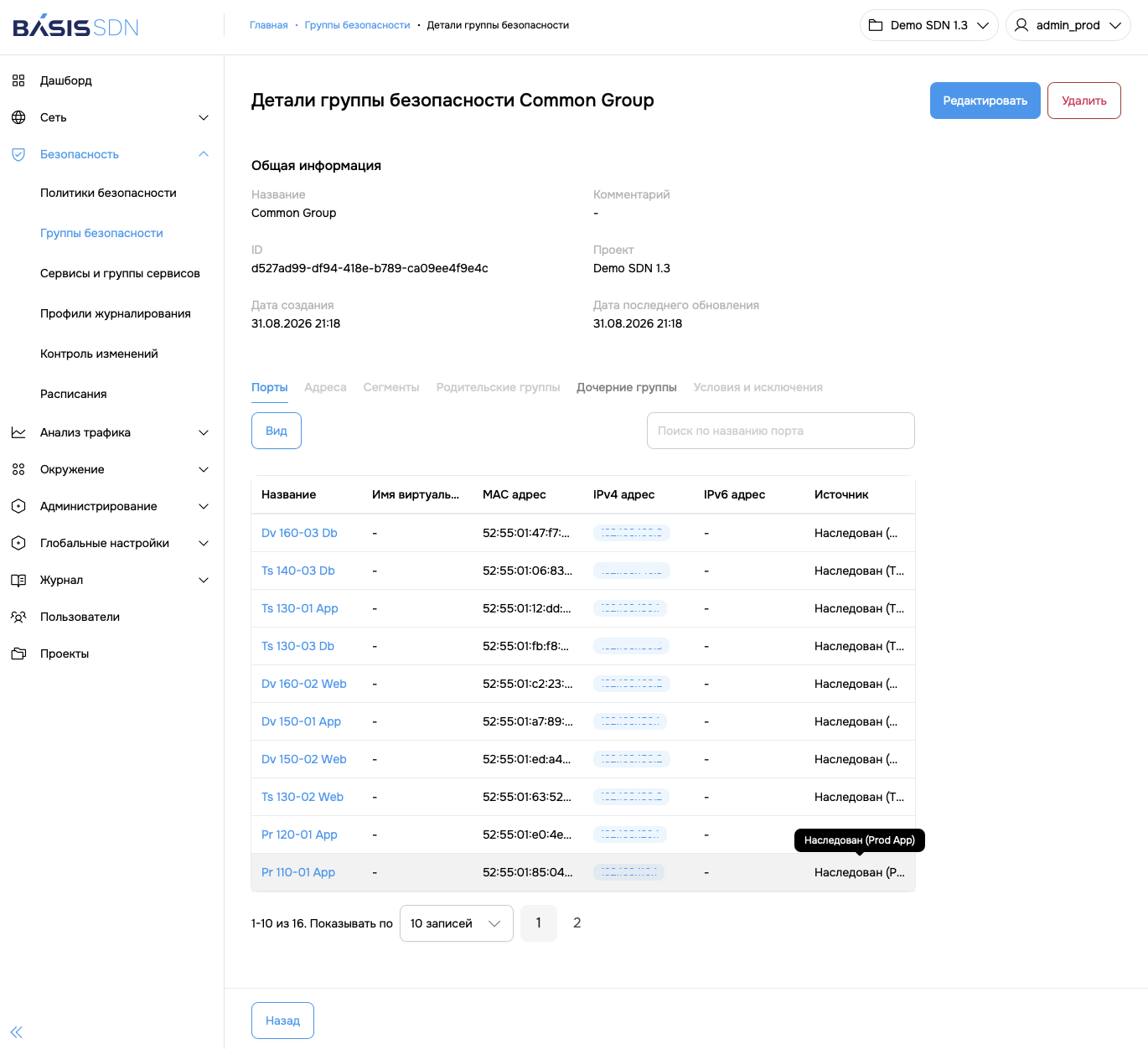
Task: Click the Окружение grid icon
Action: (x=18, y=469)
